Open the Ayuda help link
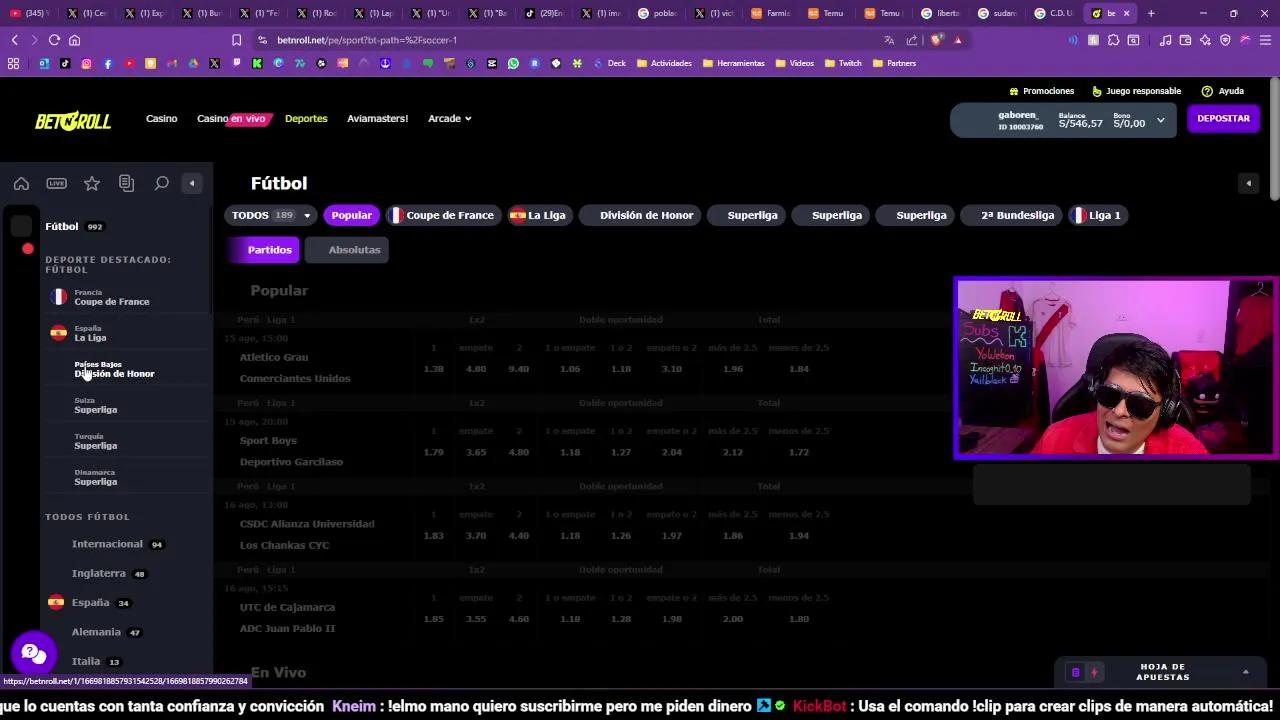 coord(1222,91)
